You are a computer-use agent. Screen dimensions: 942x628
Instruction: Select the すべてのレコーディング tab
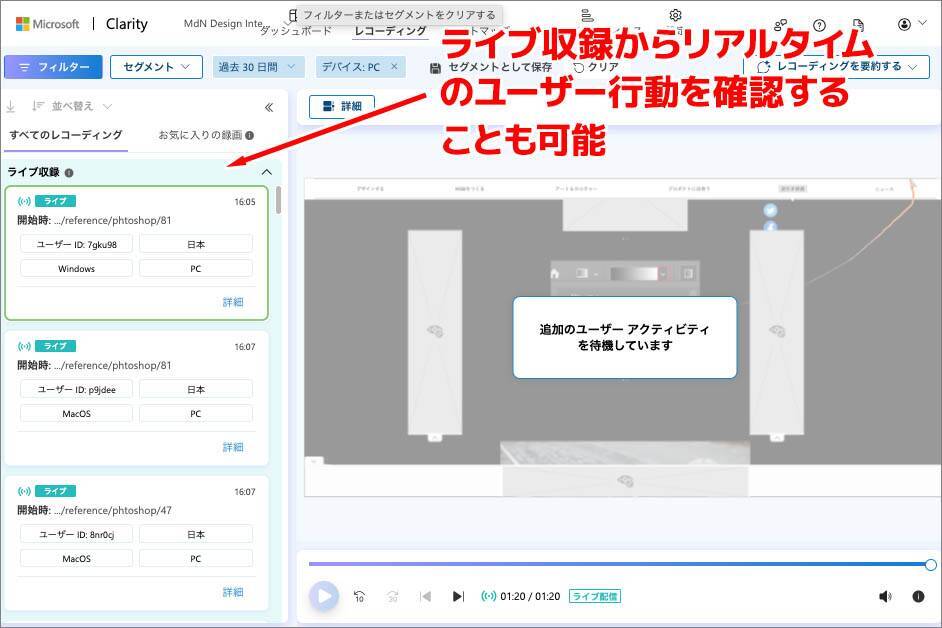click(x=66, y=135)
